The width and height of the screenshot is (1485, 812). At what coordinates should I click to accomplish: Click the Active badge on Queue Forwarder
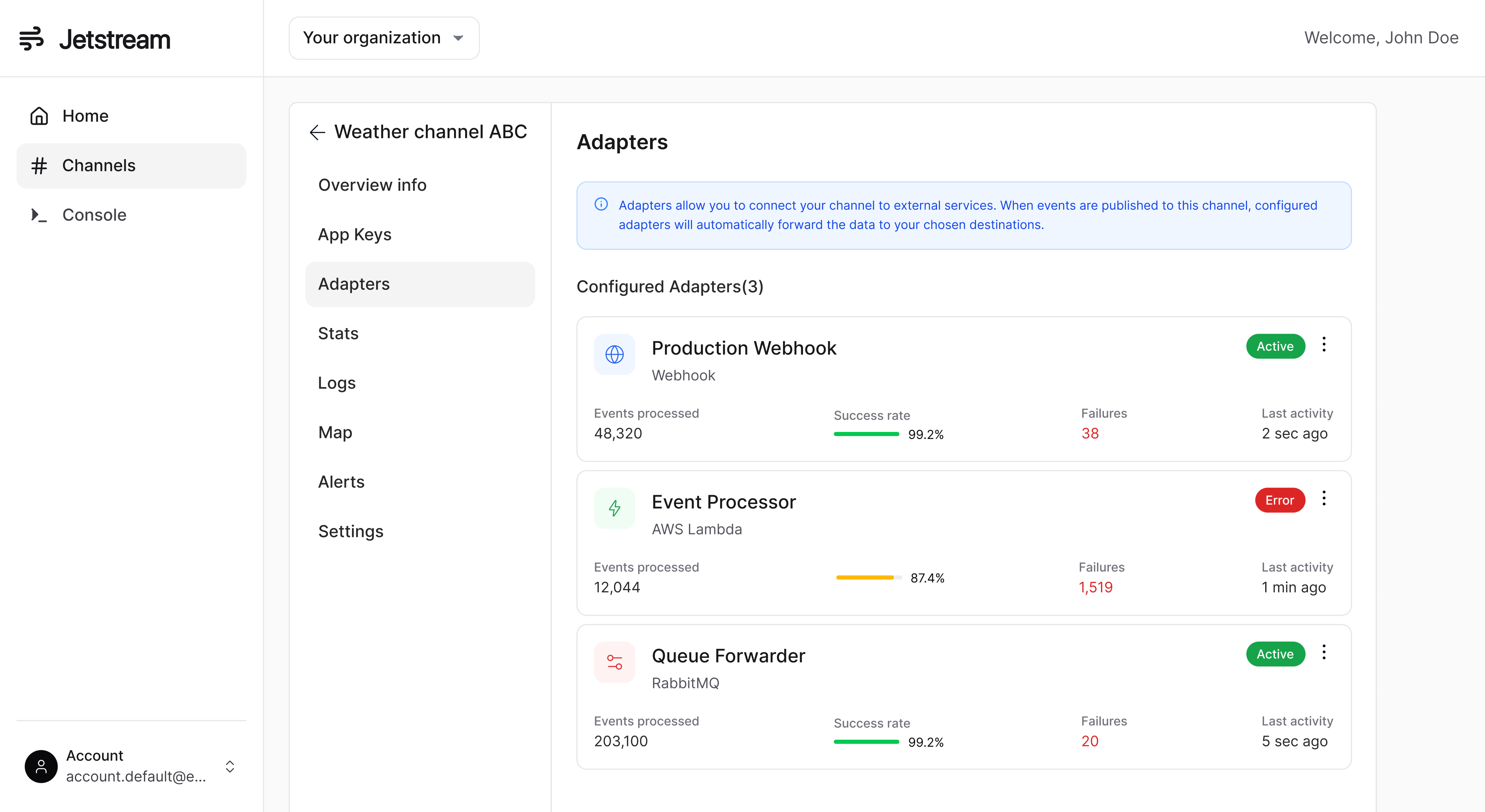coord(1275,654)
